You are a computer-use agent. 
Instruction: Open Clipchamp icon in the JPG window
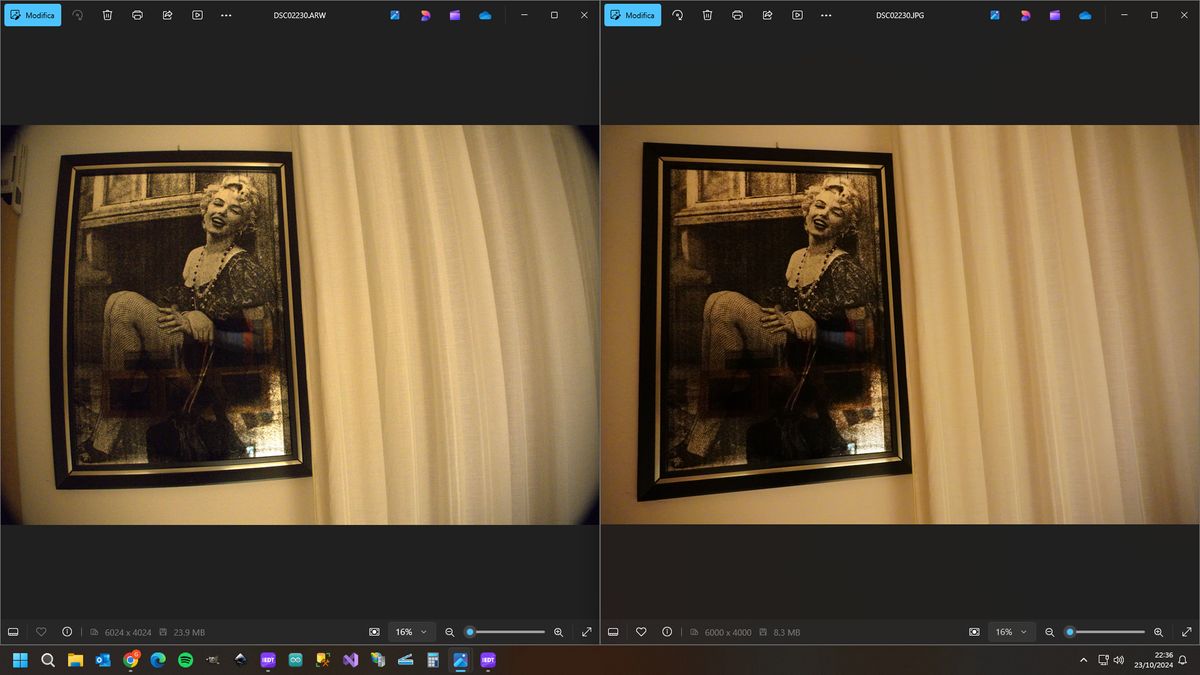(x=1055, y=15)
